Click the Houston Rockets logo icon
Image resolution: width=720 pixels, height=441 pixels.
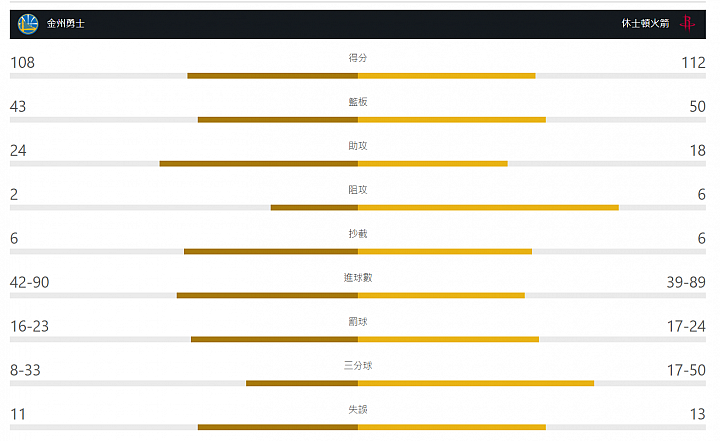[687, 23]
